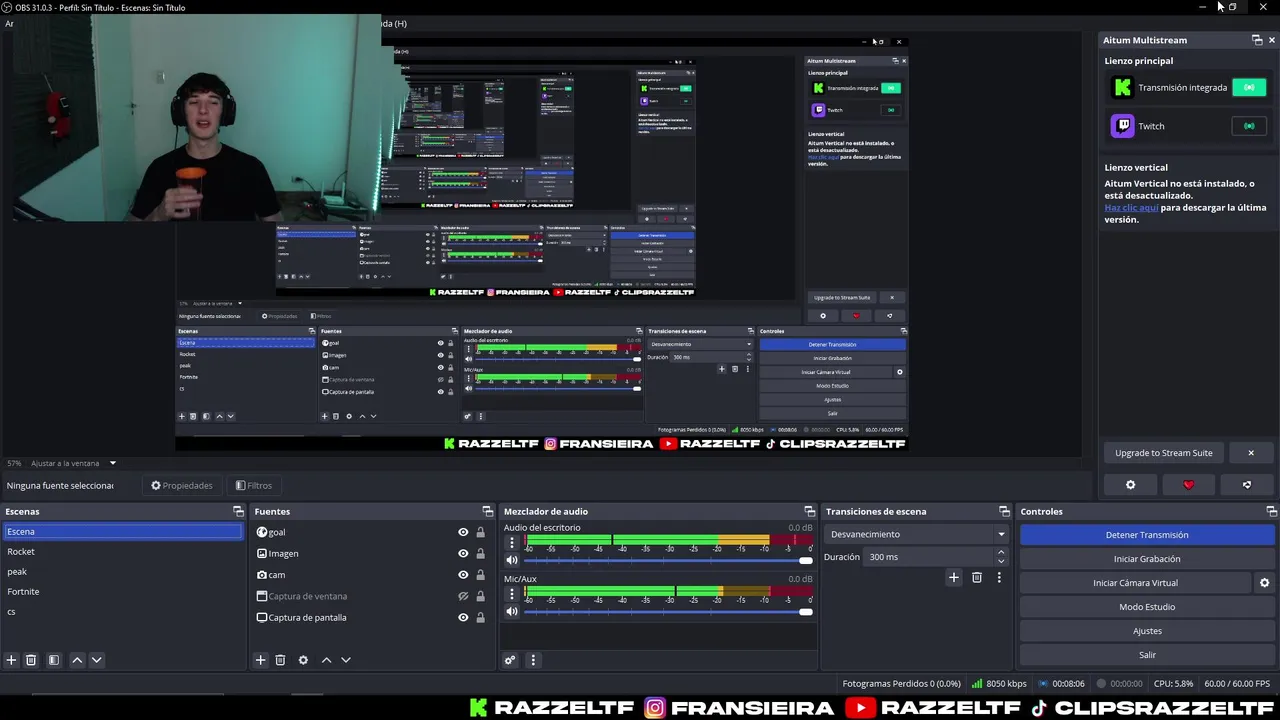The width and height of the screenshot is (1280, 720).
Task: Pop out the Fuentes dock panel
Action: (487, 512)
